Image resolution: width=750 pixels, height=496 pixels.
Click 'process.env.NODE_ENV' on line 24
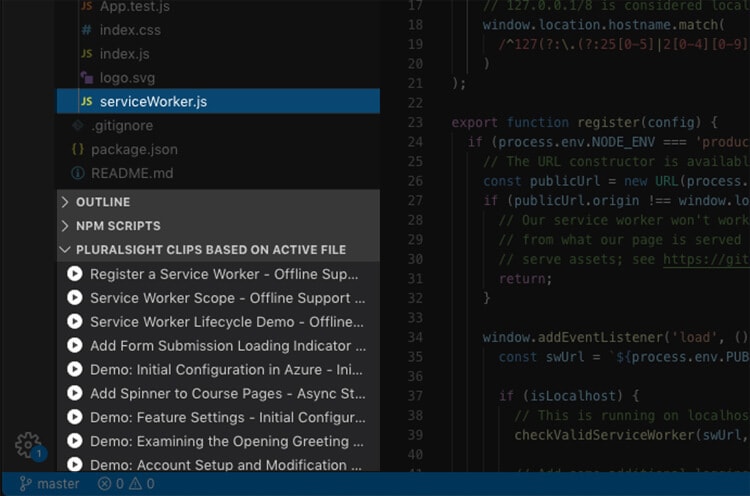576,142
